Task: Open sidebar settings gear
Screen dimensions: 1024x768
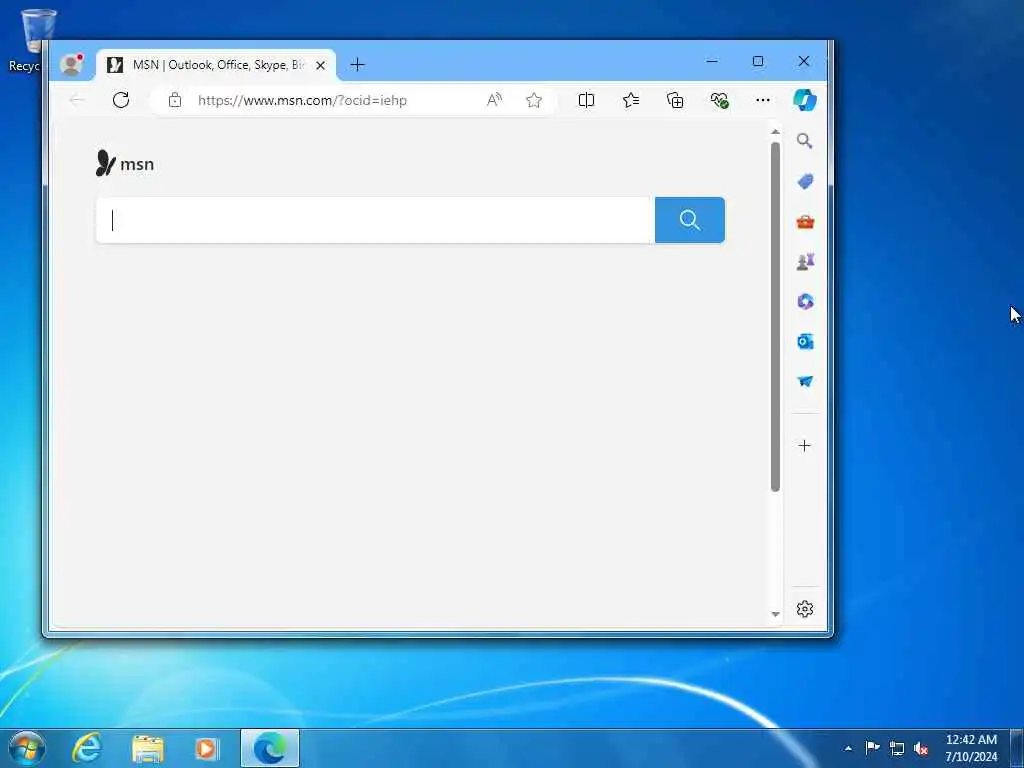Action: point(805,609)
